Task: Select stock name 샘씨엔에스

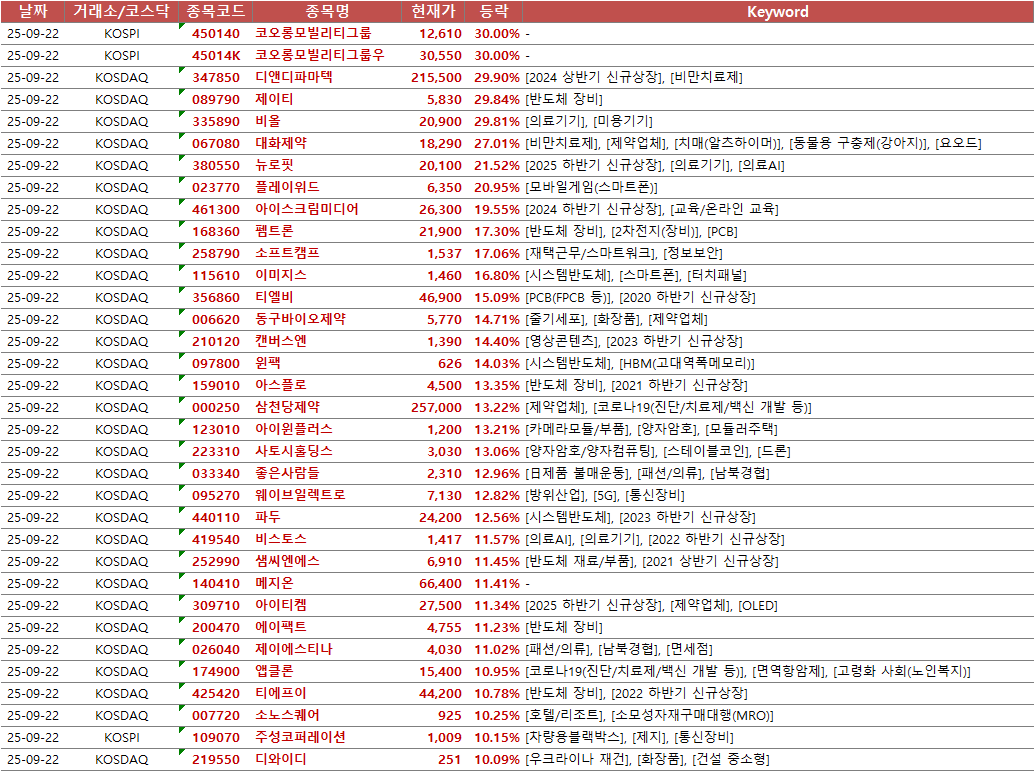Action: pos(288,561)
